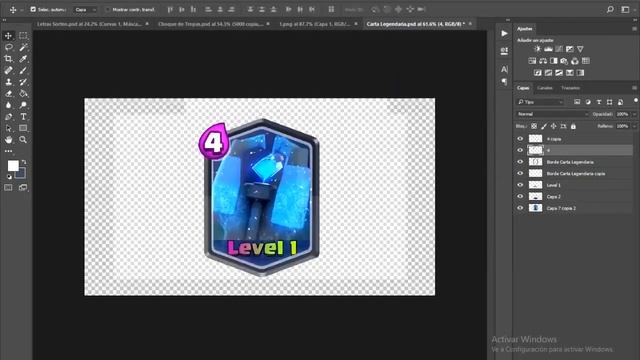This screenshot has height=360, width=640.
Task: Add a Curves adjustment
Action: (559, 49)
